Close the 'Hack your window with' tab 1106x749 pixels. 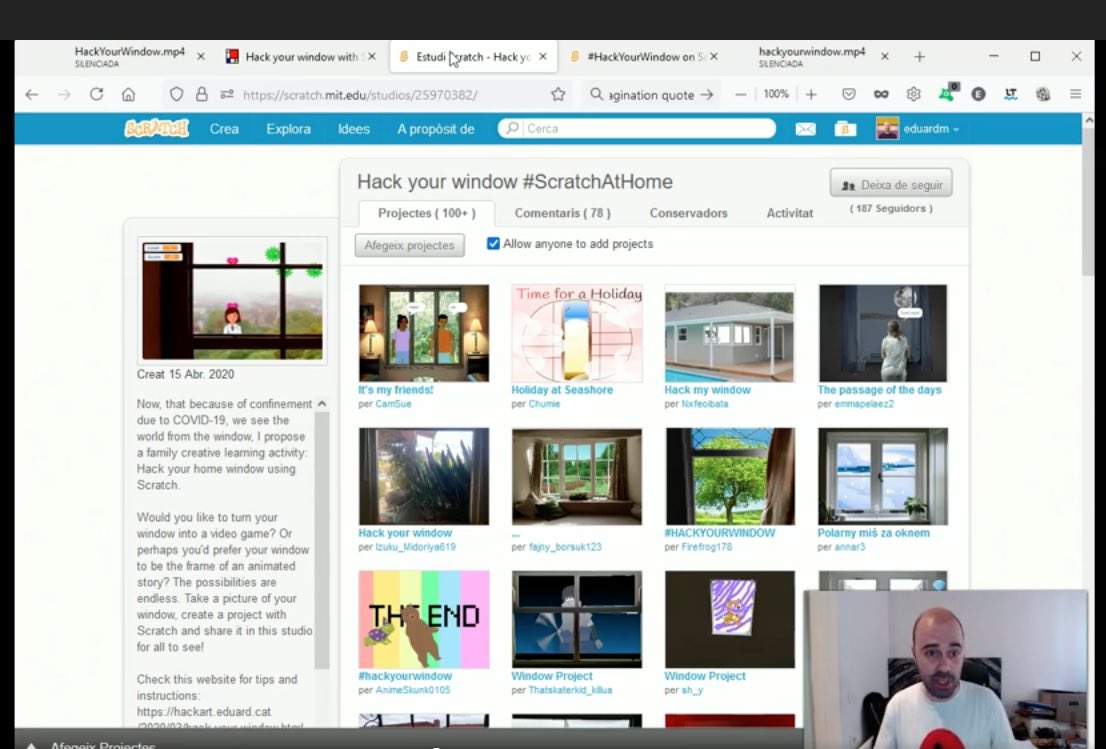[372, 56]
